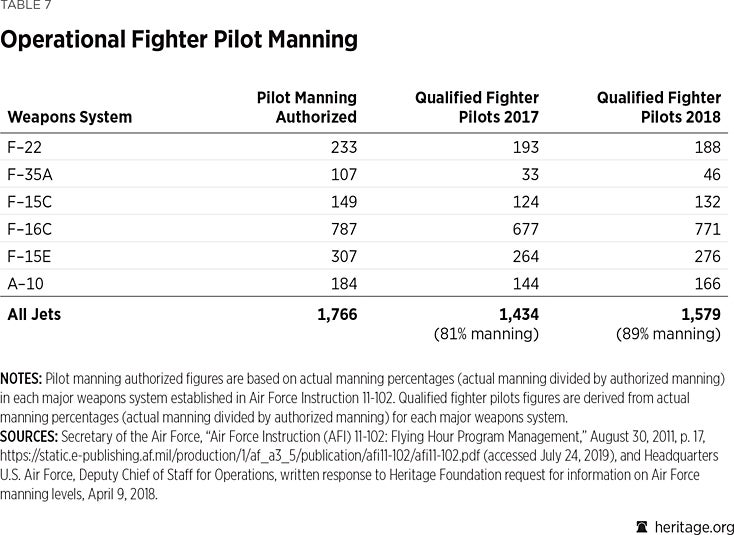Click the F–16C authorized value 787
734x535 pixels.
341,229
